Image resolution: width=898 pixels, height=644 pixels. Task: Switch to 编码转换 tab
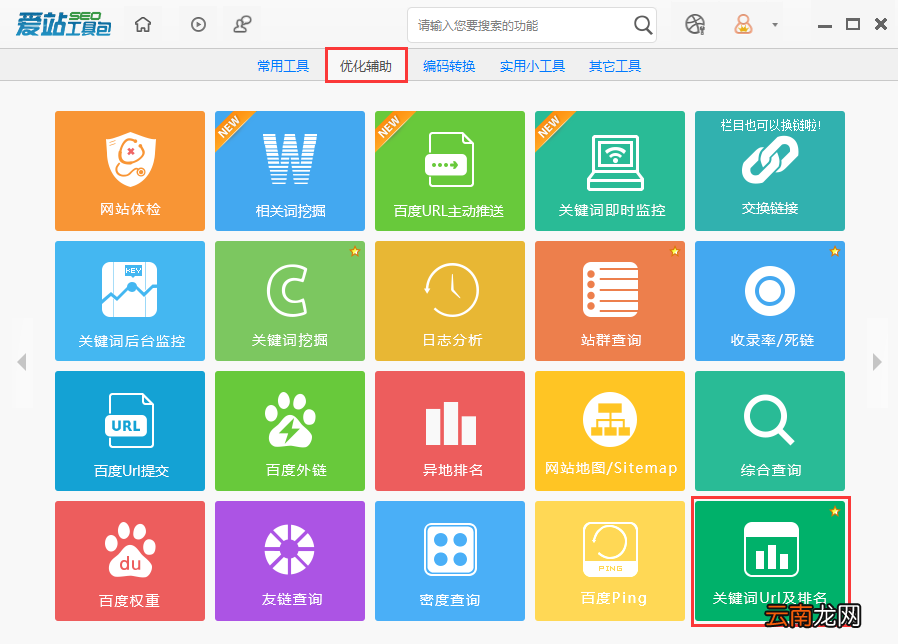[449, 66]
